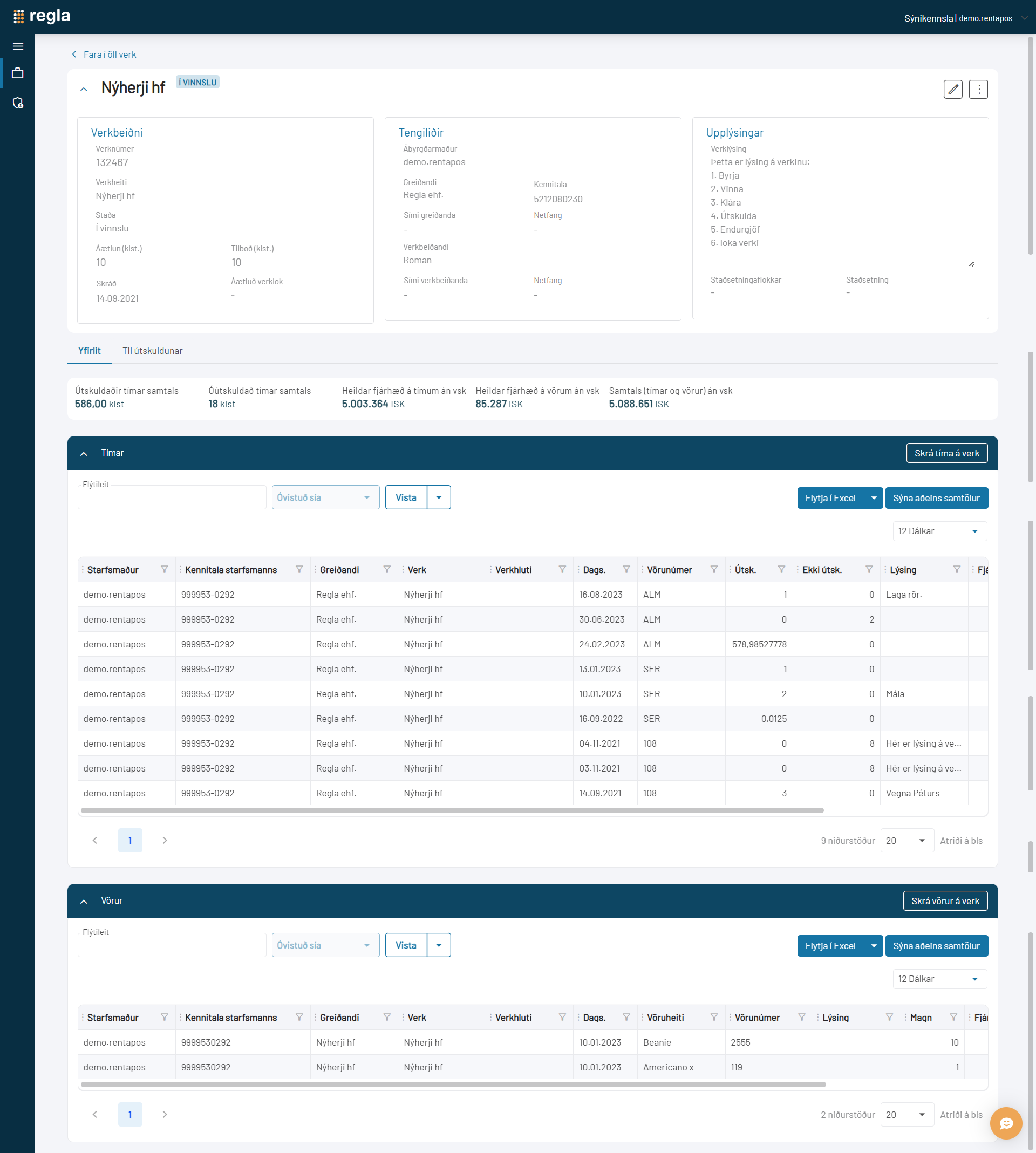The image size is (1036, 1153).
Task: Collapse the Tímar section
Action: pos(84,454)
